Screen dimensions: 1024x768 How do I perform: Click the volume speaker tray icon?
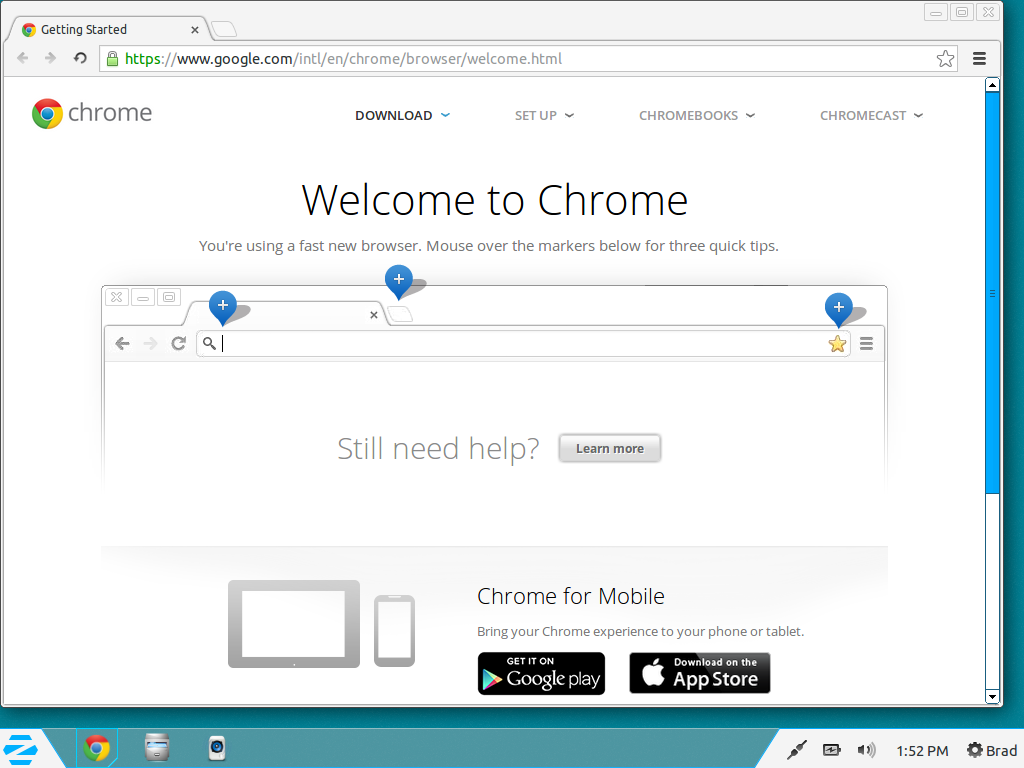tap(867, 750)
